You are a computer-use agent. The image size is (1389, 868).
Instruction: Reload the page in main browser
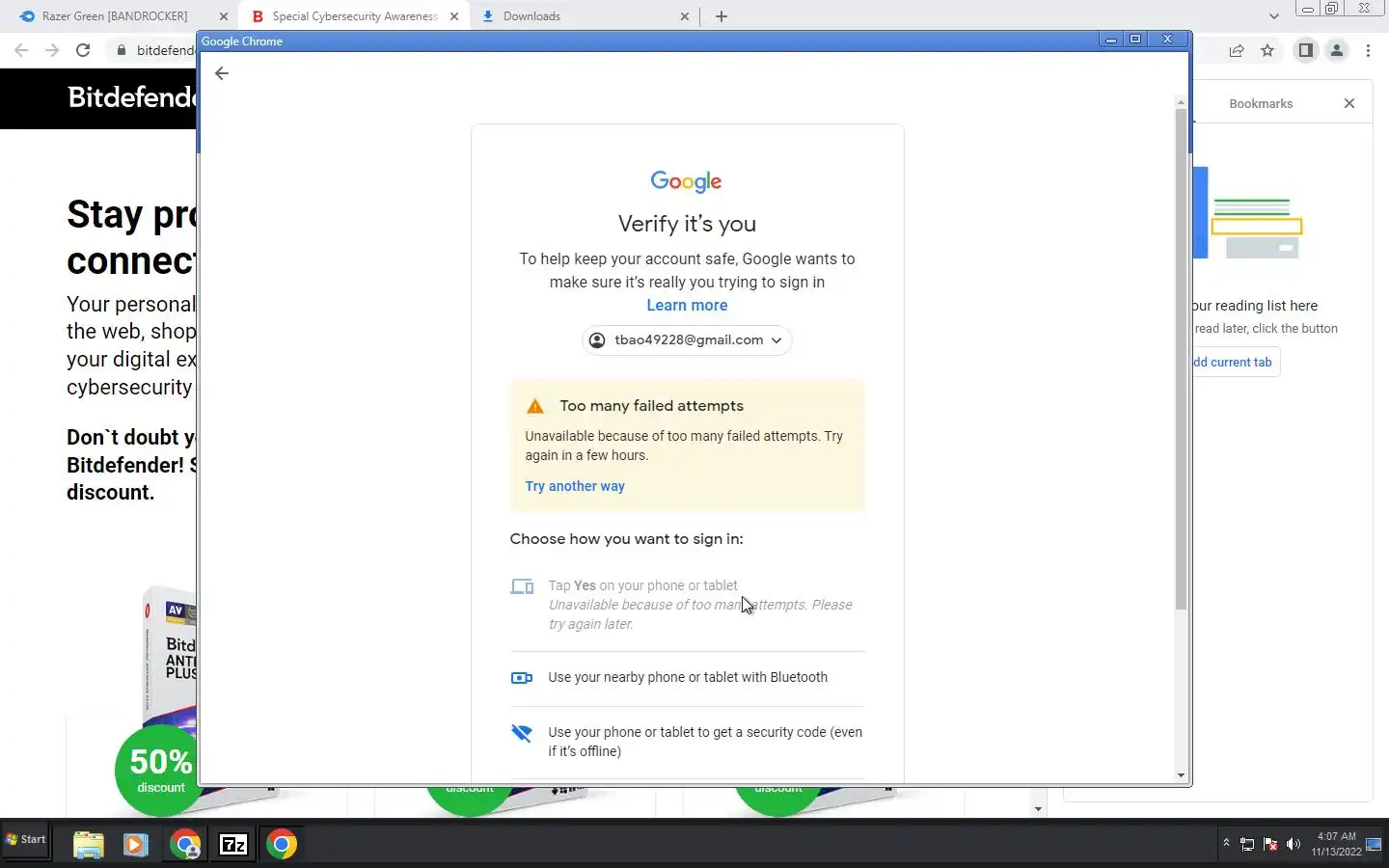(x=83, y=50)
